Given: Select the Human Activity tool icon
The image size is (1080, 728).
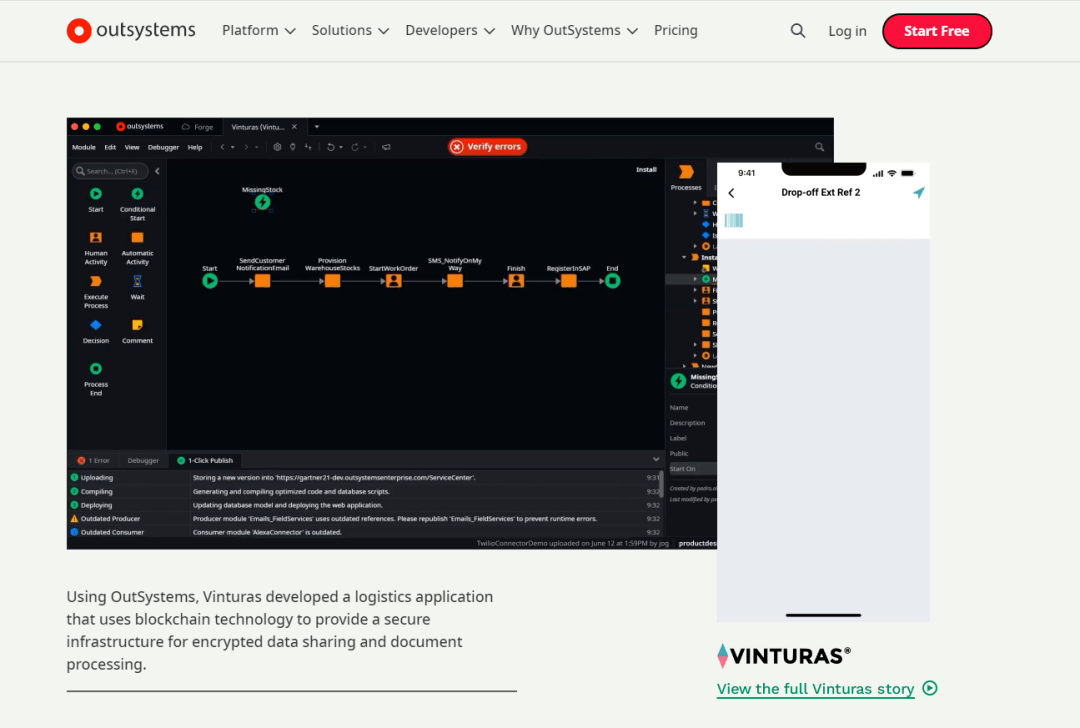Looking at the screenshot, I should [x=96, y=238].
